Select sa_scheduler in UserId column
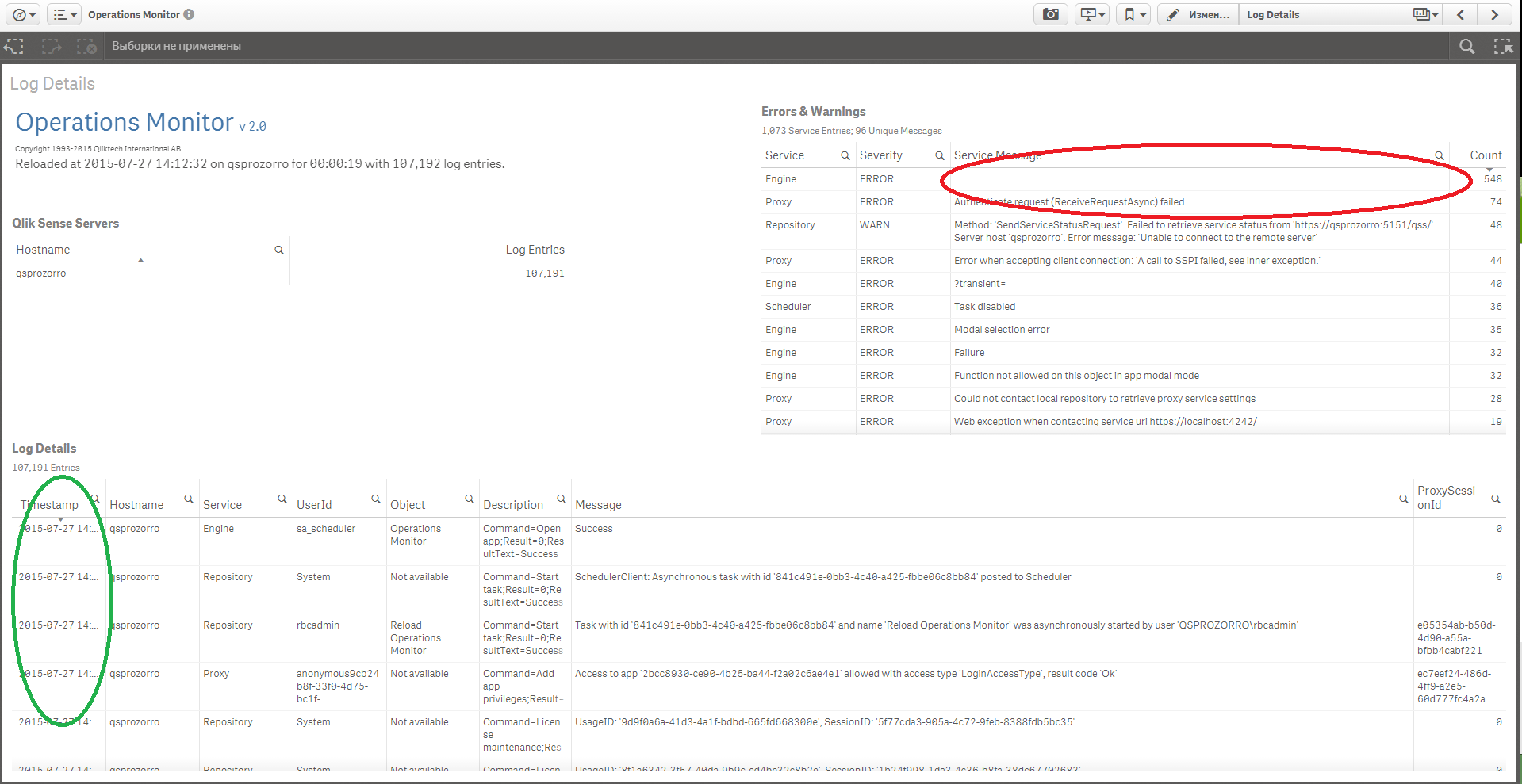1522x784 pixels. (x=326, y=529)
